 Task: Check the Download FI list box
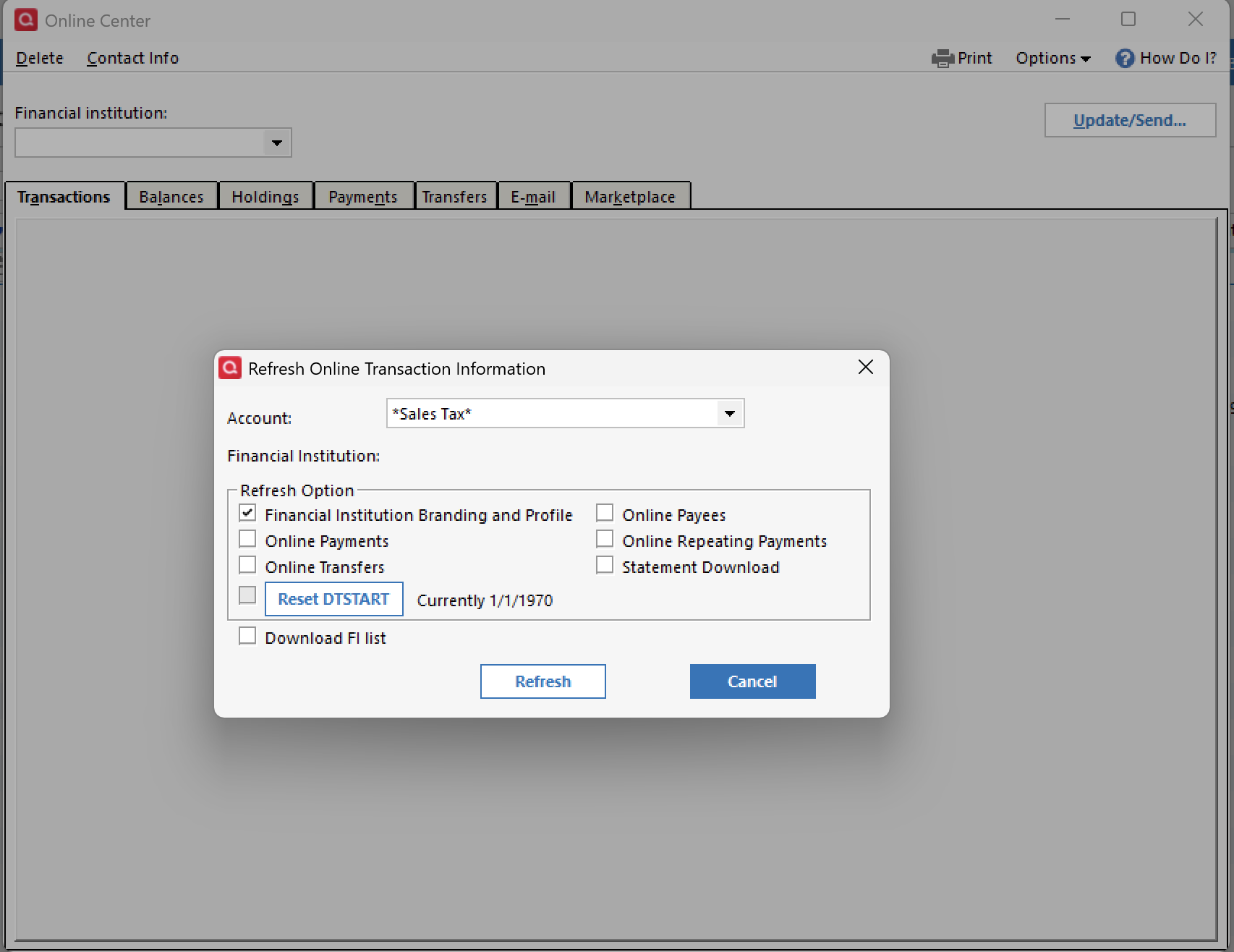(247, 636)
